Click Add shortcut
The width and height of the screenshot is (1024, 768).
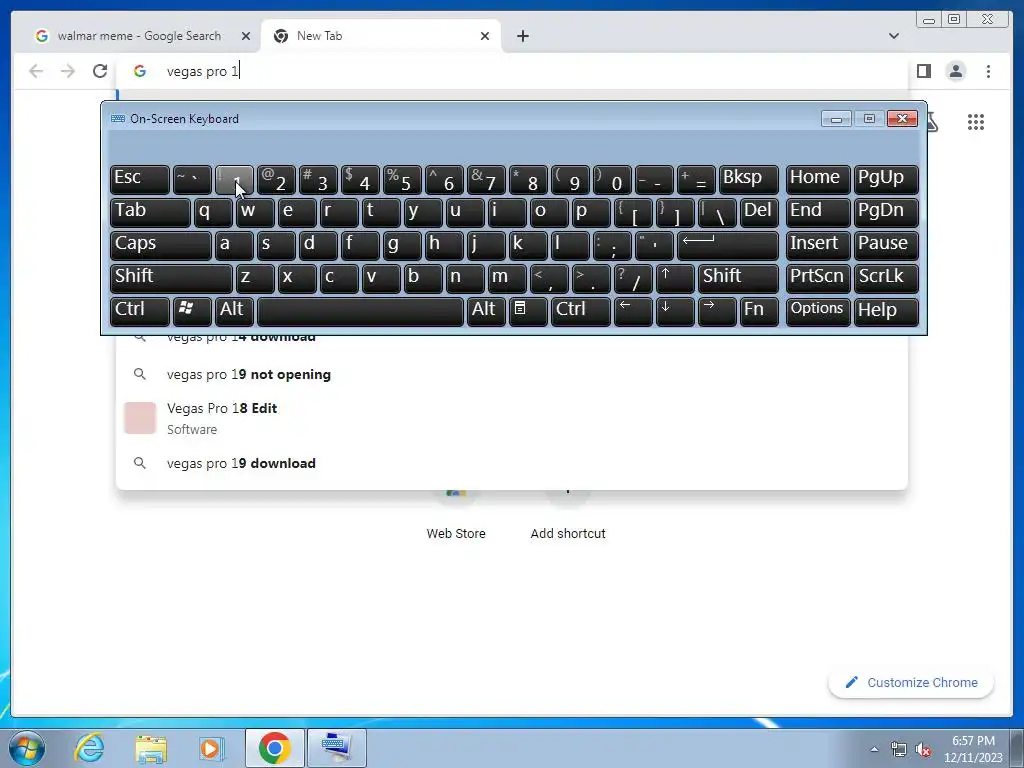pyautogui.click(x=568, y=516)
